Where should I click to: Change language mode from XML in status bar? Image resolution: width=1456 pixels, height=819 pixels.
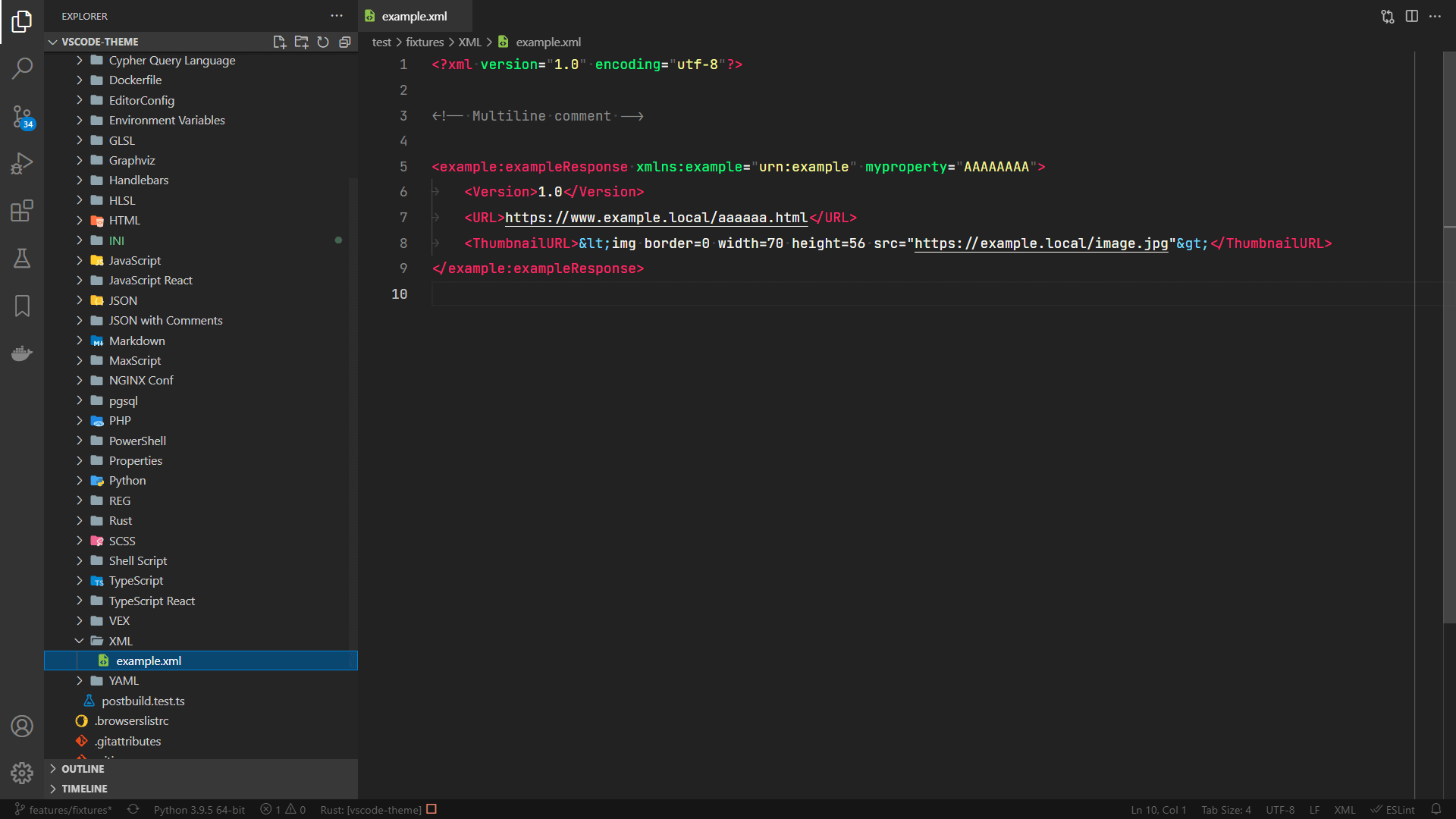pyautogui.click(x=1345, y=810)
